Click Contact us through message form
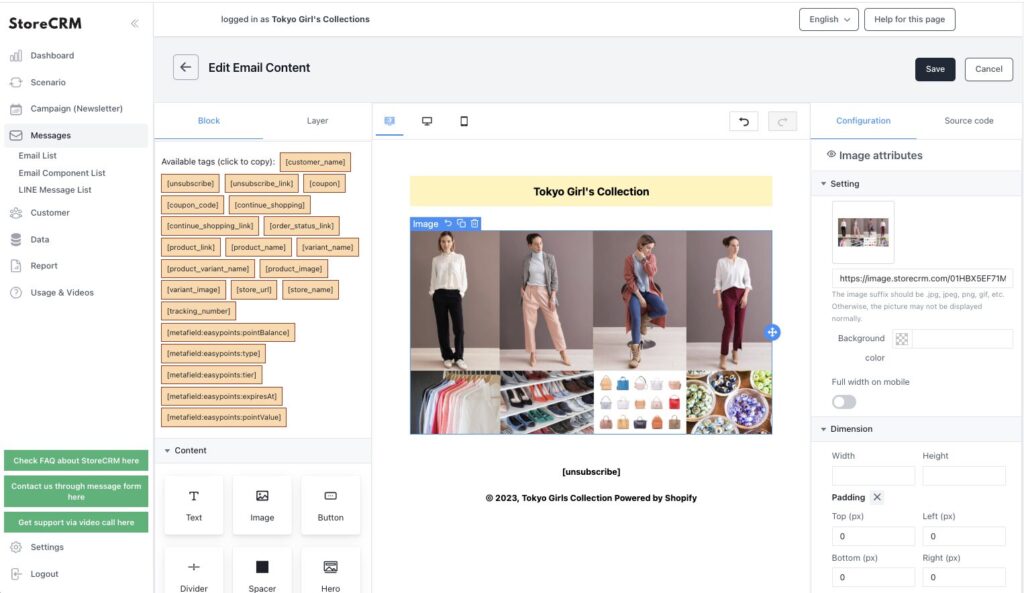 pyautogui.click(x=76, y=491)
